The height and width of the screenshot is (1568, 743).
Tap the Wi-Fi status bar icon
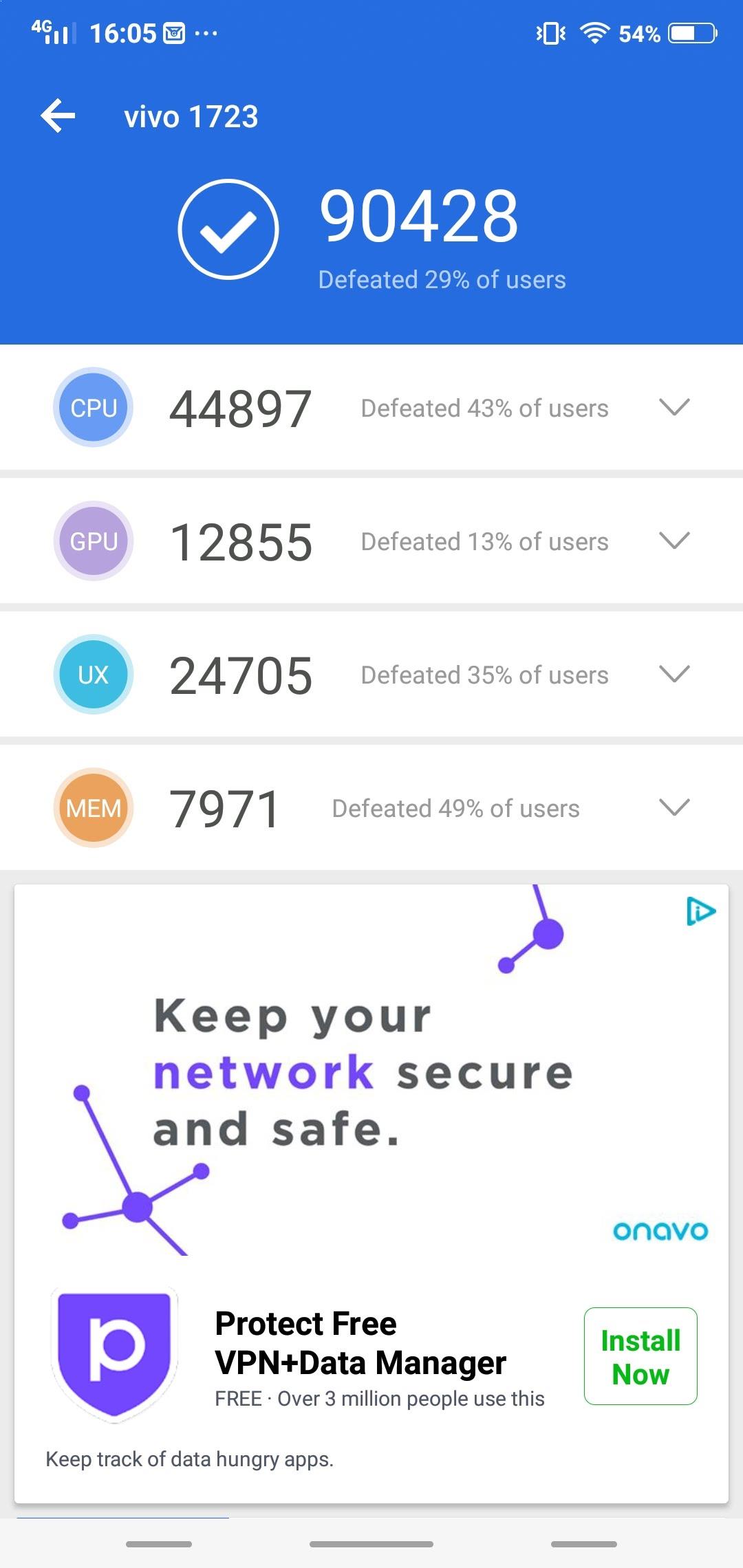[x=594, y=32]
